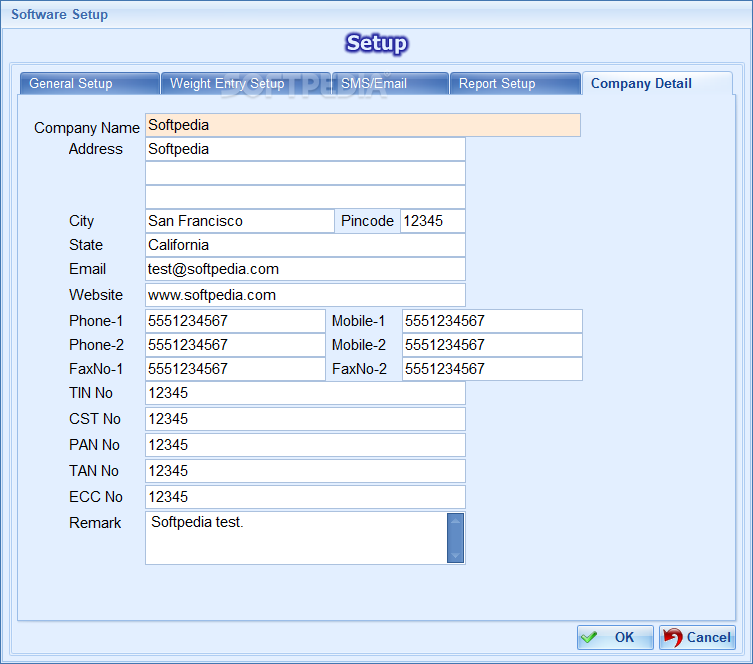
Task: Focus the Mobile-2 number field
Action: click(492, 345)
